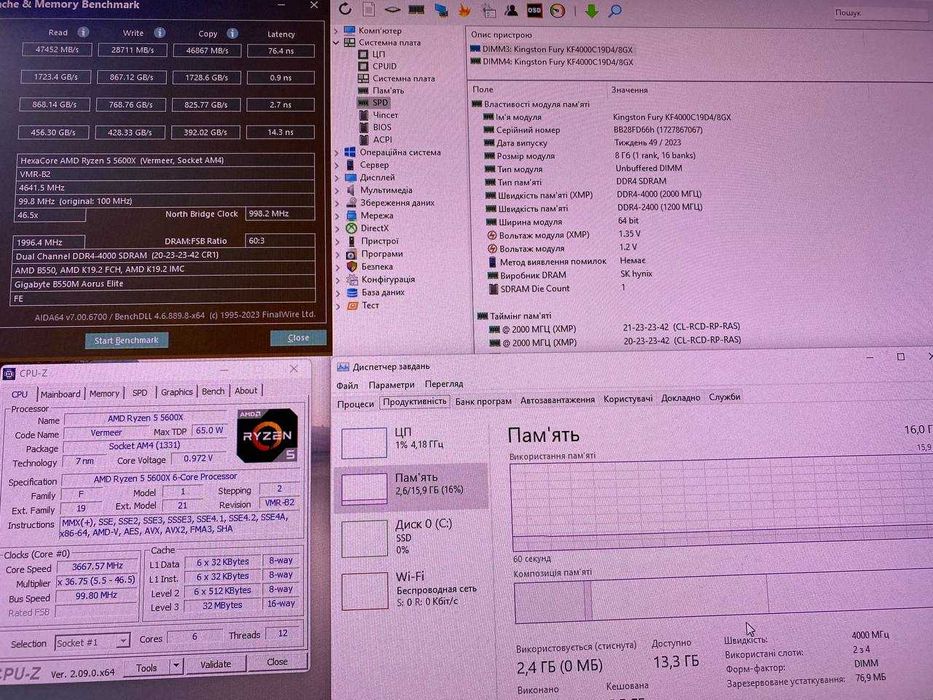
Task: Click the blue monitor toolbar icon
Action: [x=441, y=10]
